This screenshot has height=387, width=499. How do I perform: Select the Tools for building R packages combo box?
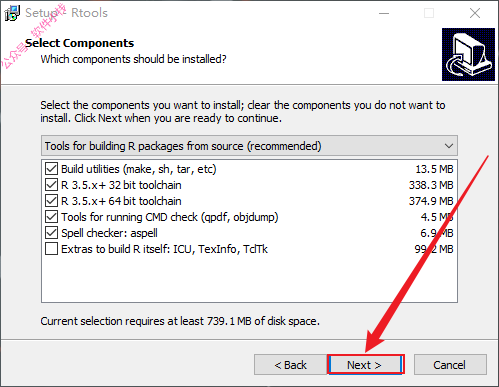click(x=249, y=146)
